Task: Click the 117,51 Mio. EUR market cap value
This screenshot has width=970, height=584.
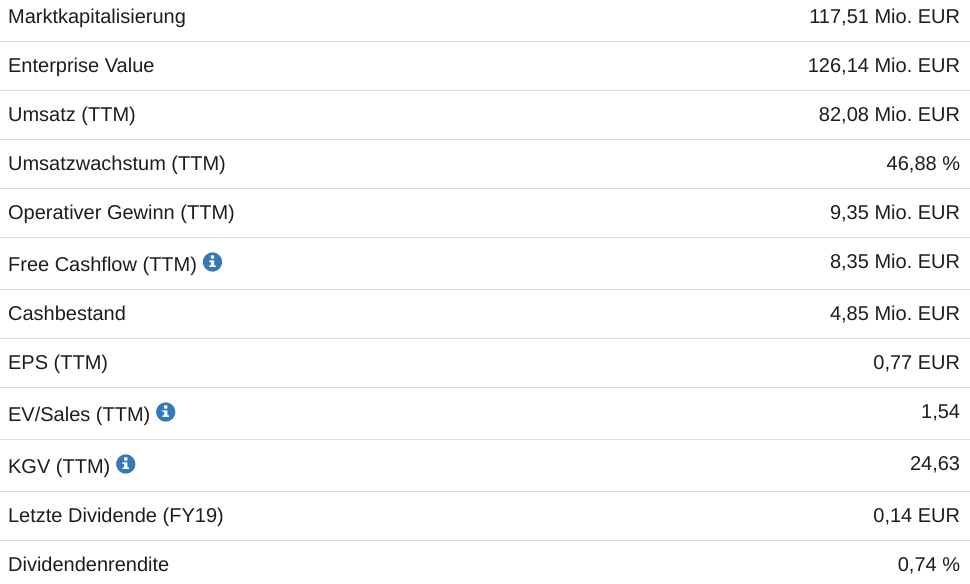Action: pos(884,16)
